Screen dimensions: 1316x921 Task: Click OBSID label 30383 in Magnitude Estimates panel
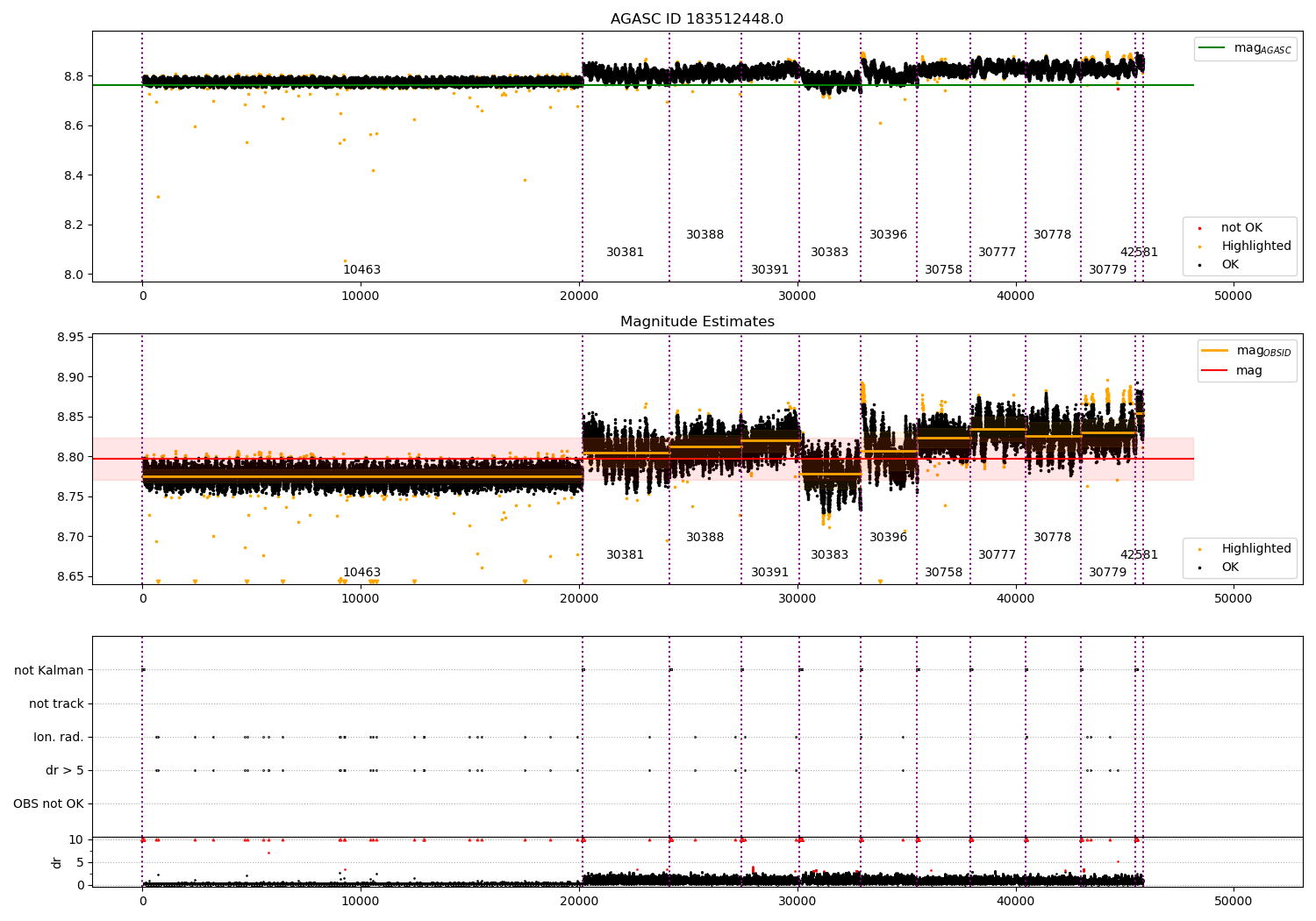pyautogui.click(x=829, y=555)
